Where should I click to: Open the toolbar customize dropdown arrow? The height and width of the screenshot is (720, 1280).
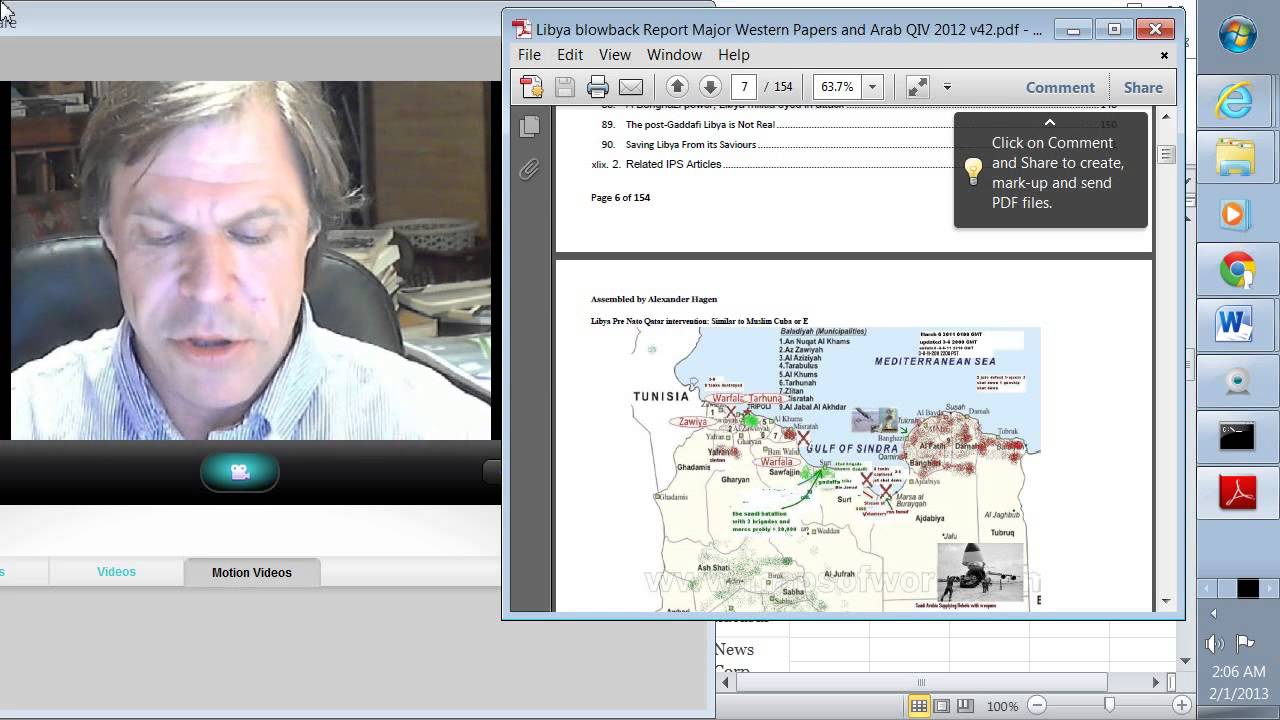click(x=947, y=87)
